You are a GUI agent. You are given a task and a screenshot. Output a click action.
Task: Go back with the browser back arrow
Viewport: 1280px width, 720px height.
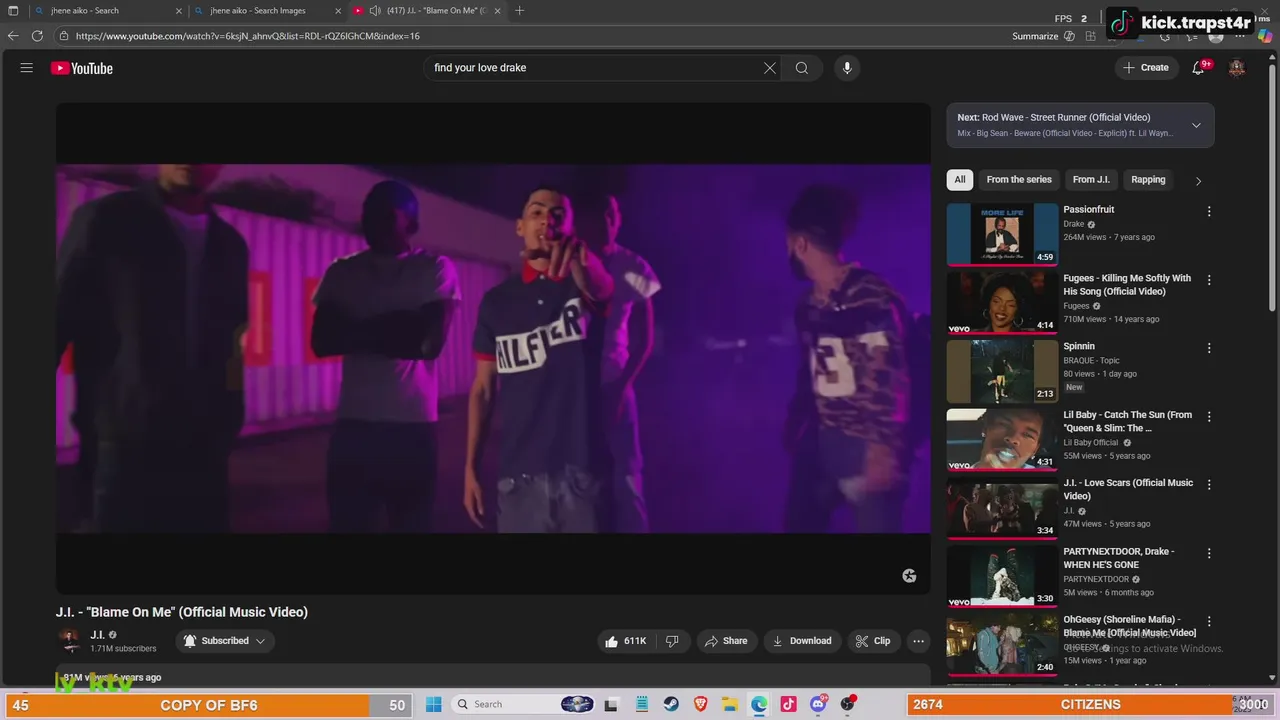click(13, 36)
